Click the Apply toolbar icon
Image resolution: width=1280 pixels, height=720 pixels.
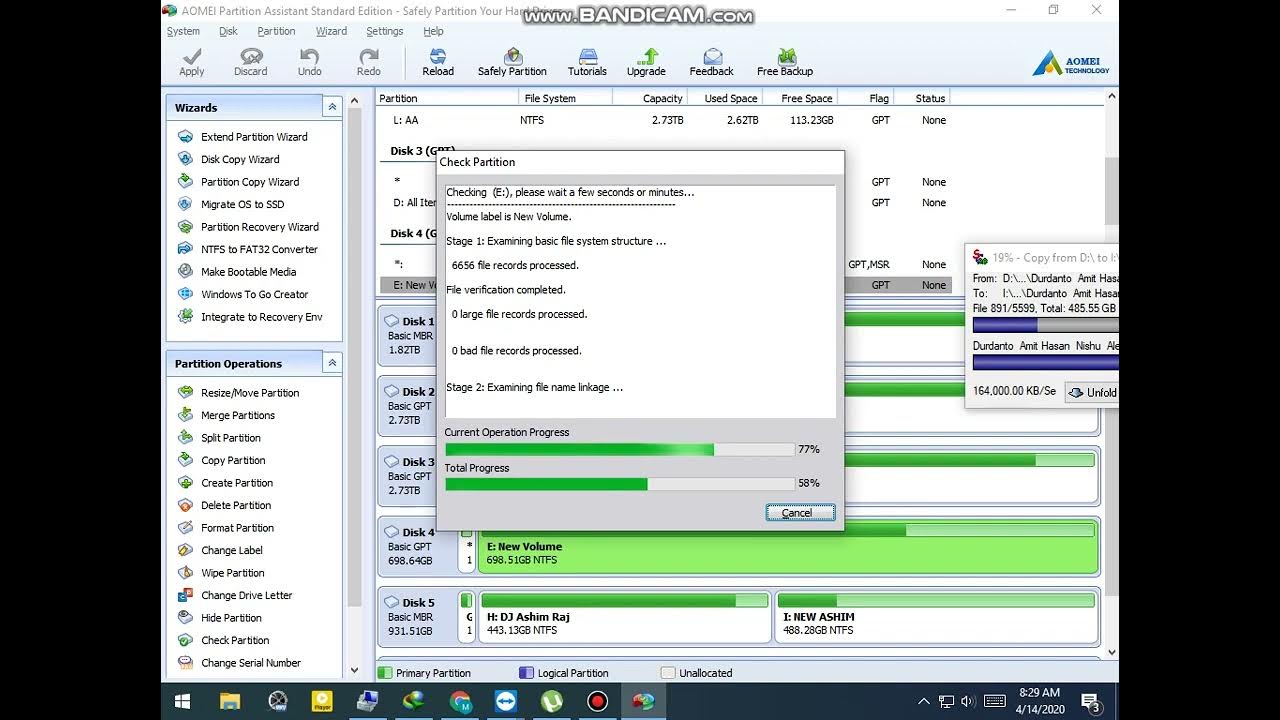pyautogui.click(x=192, y=62)
